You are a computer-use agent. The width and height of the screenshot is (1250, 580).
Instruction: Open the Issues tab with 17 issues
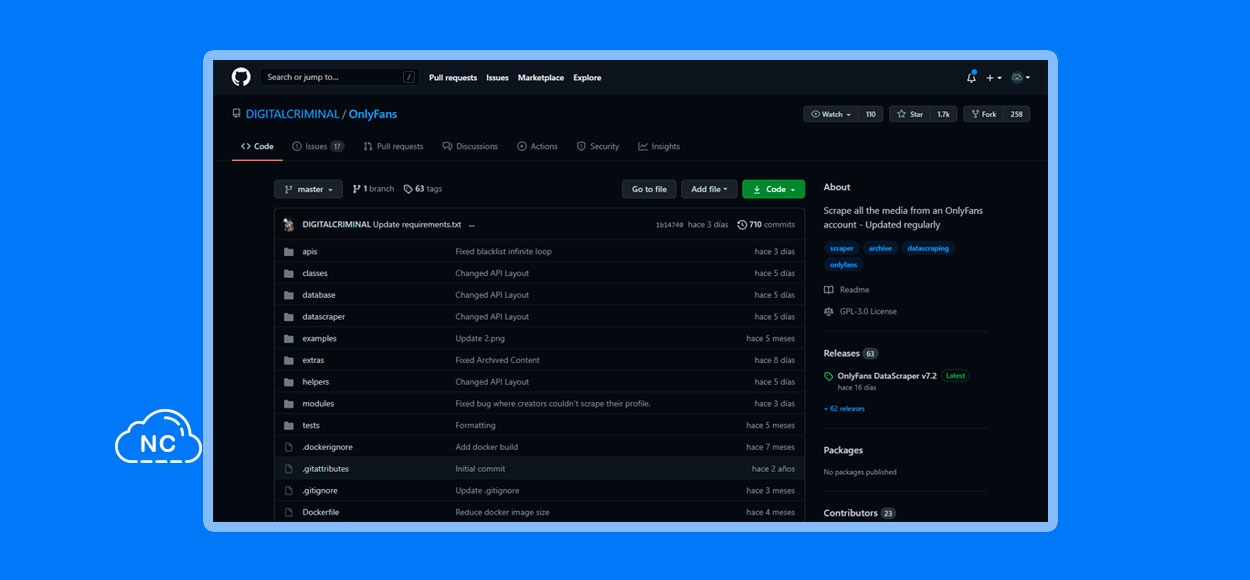click(318, 147)
